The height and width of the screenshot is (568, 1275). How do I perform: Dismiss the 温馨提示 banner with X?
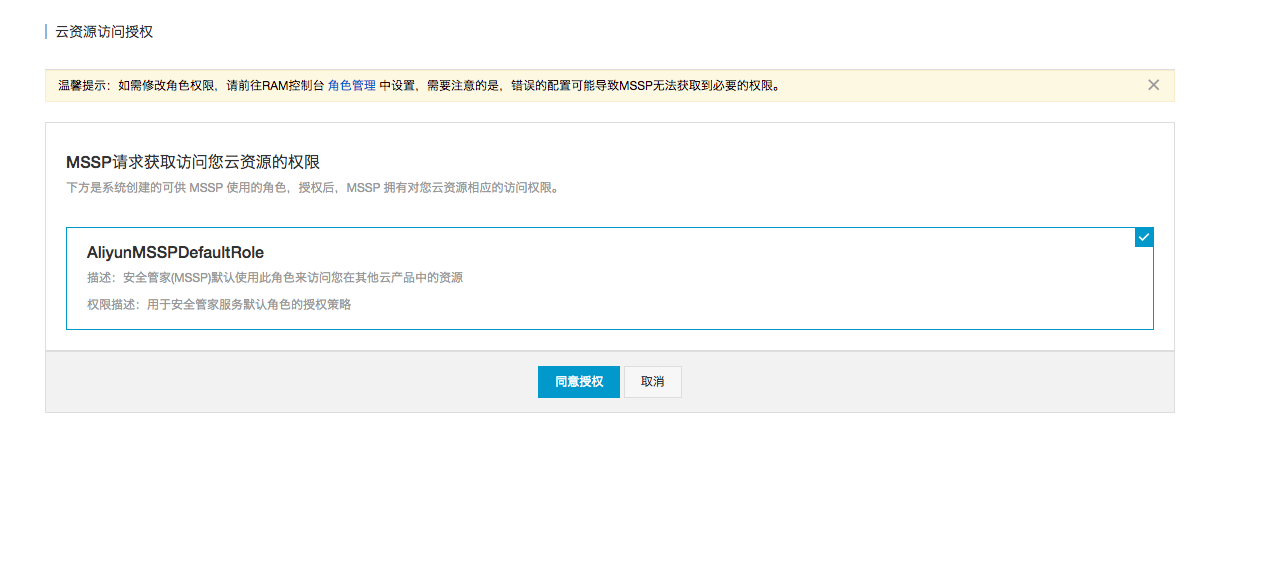pos(1153,85)
